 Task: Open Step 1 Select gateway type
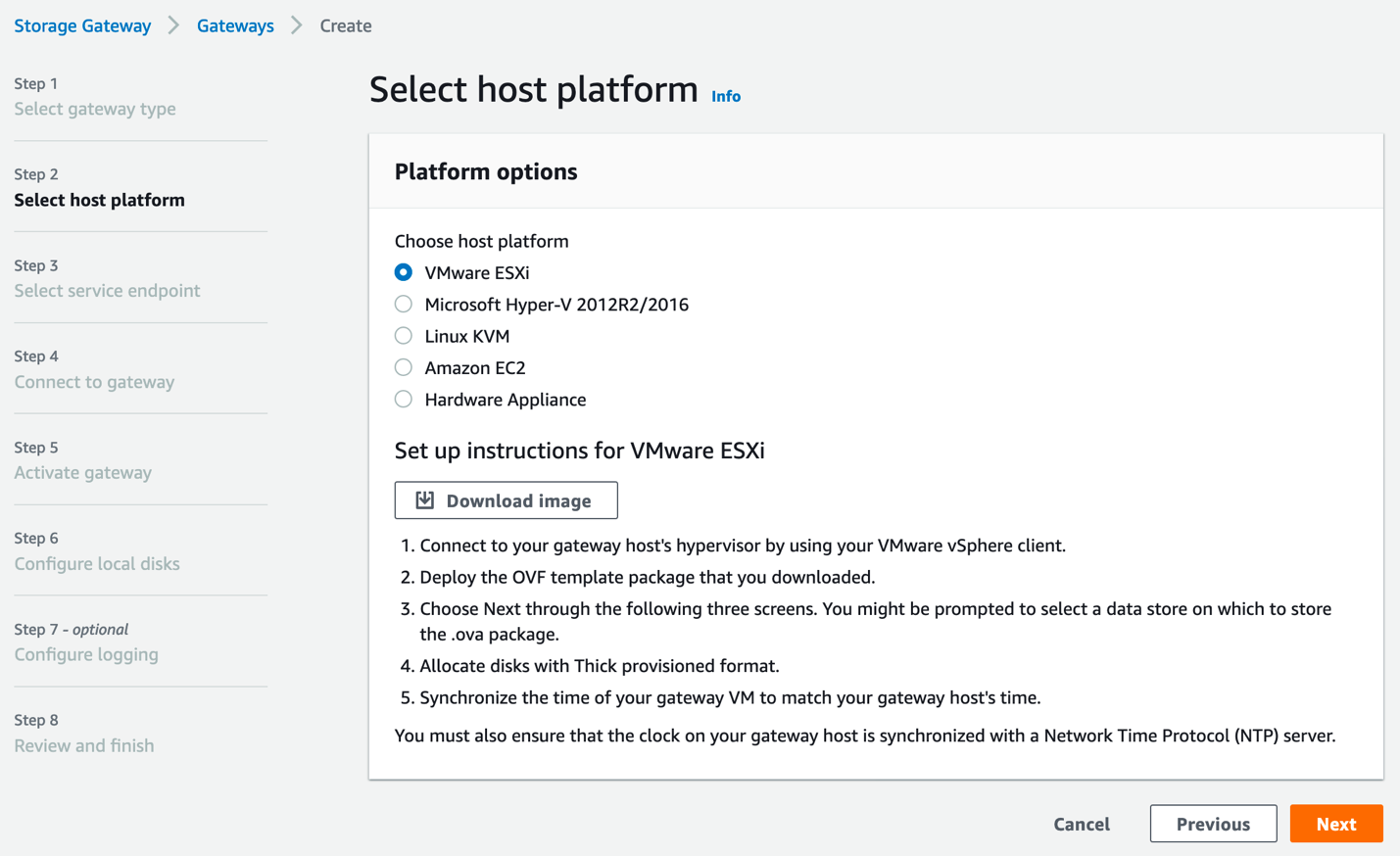(95, 109)
